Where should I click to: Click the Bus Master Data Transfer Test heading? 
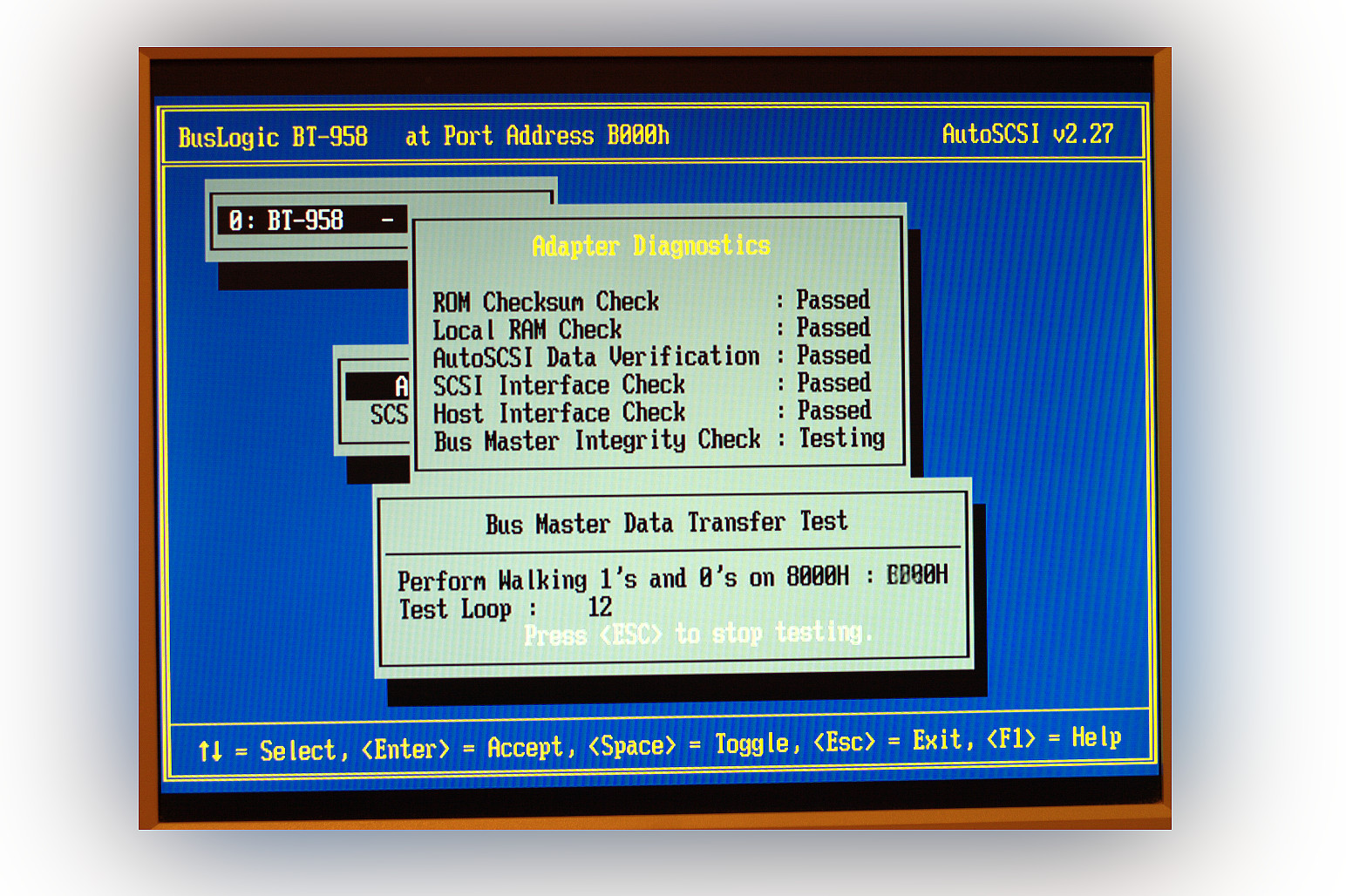(666, 523)
